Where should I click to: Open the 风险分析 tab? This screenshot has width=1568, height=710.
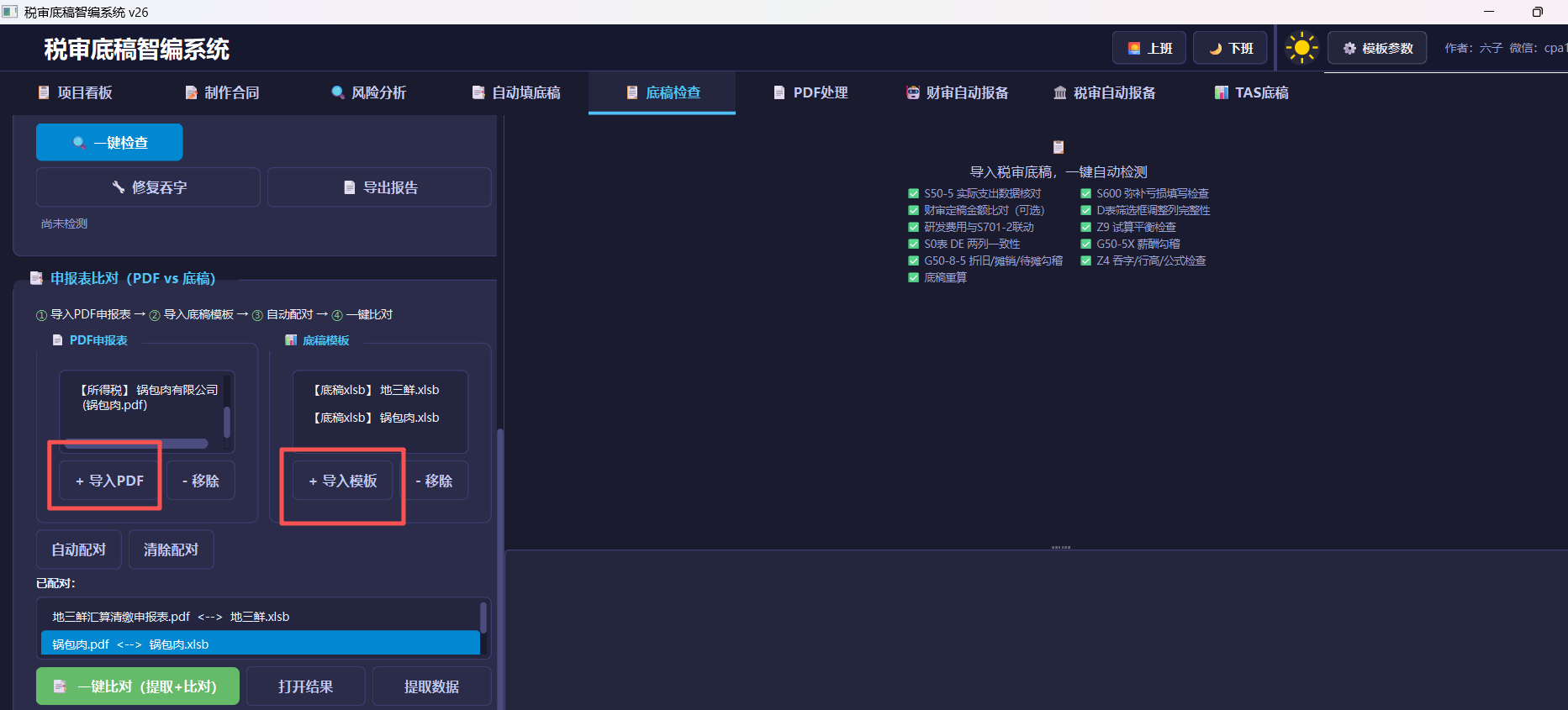(368, 92)
